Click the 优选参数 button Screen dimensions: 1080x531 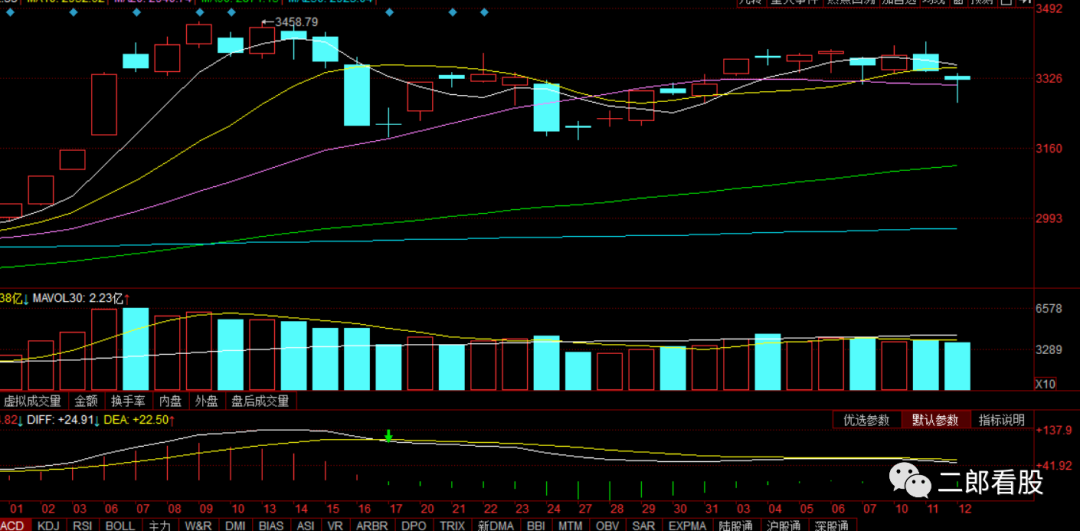(866, 420)
